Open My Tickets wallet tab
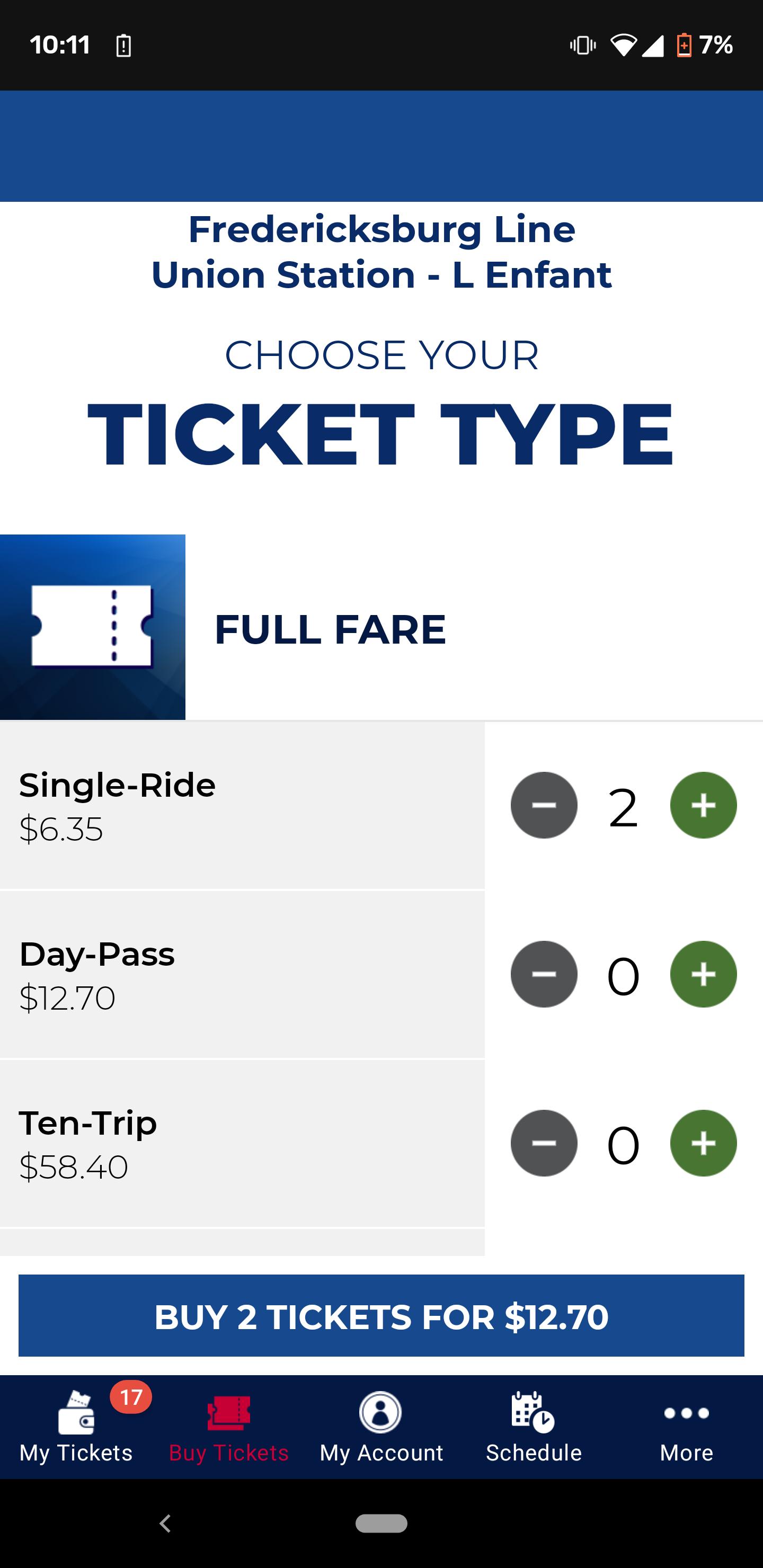Image resolution: width=763 pixels, height=1568 pixels. tap(76, 1427)
